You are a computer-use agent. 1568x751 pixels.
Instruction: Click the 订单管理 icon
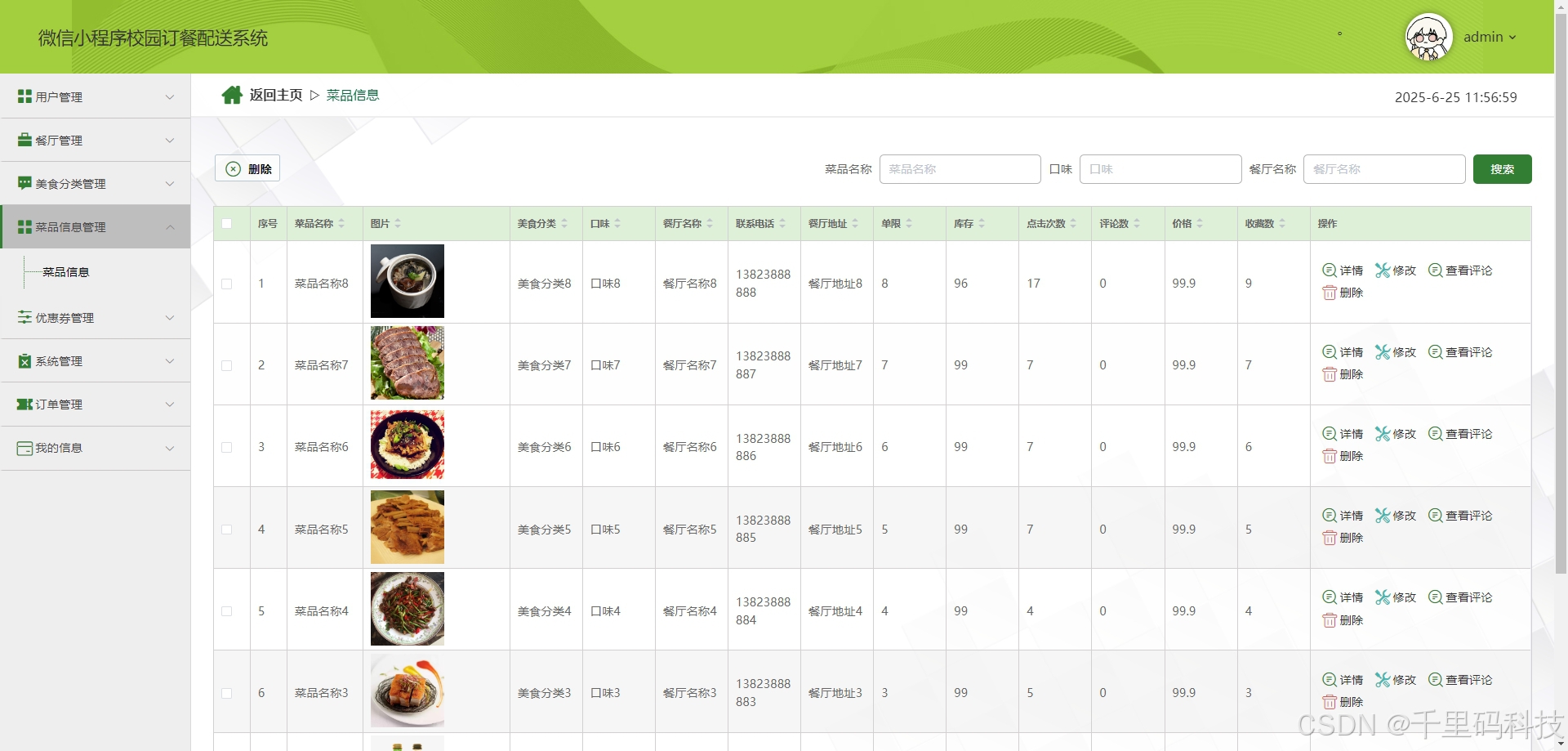(x=24, y=404)
